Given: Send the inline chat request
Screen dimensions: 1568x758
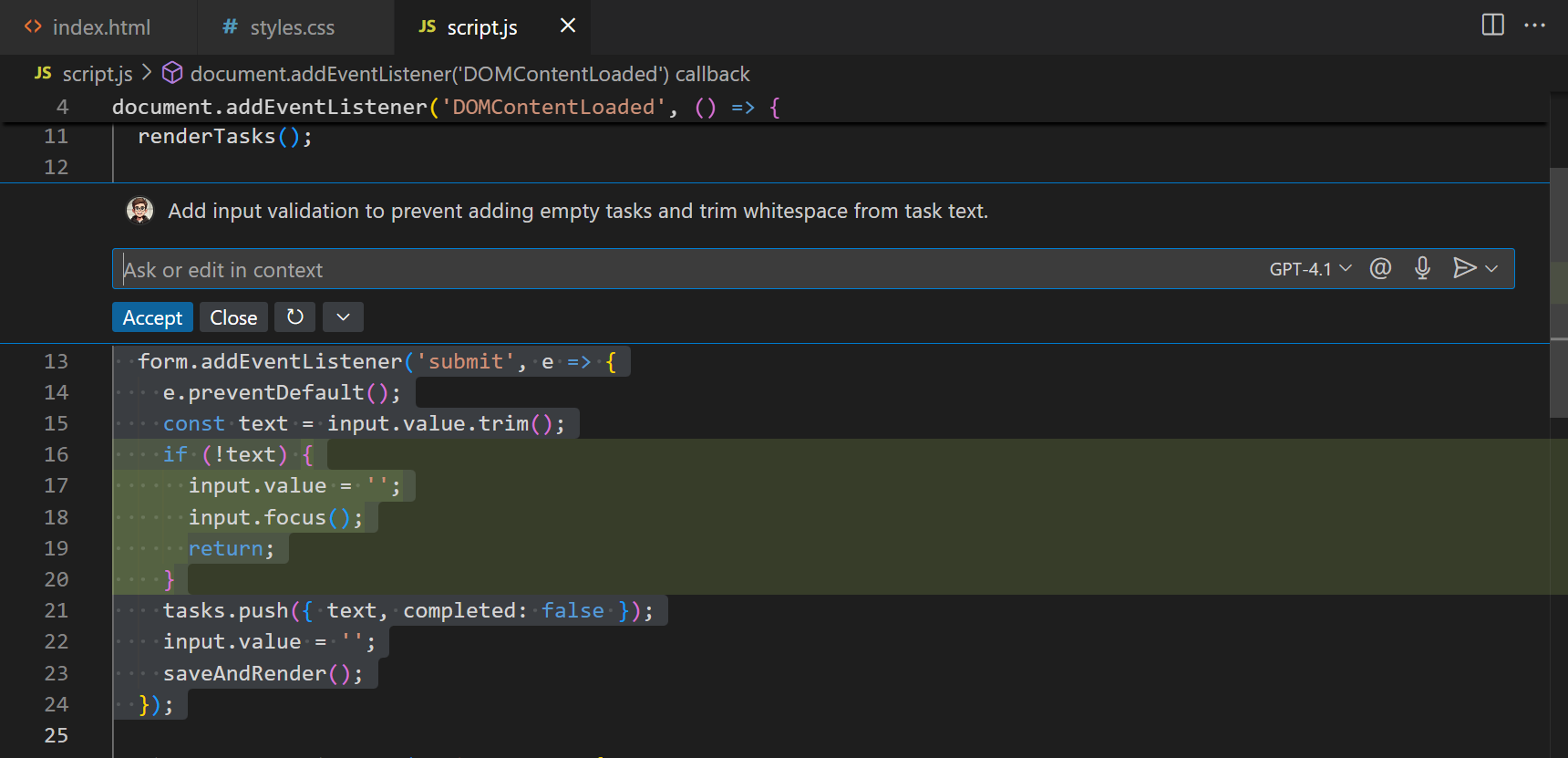Looking at the screenshot, I should (x=1463, y=268).
